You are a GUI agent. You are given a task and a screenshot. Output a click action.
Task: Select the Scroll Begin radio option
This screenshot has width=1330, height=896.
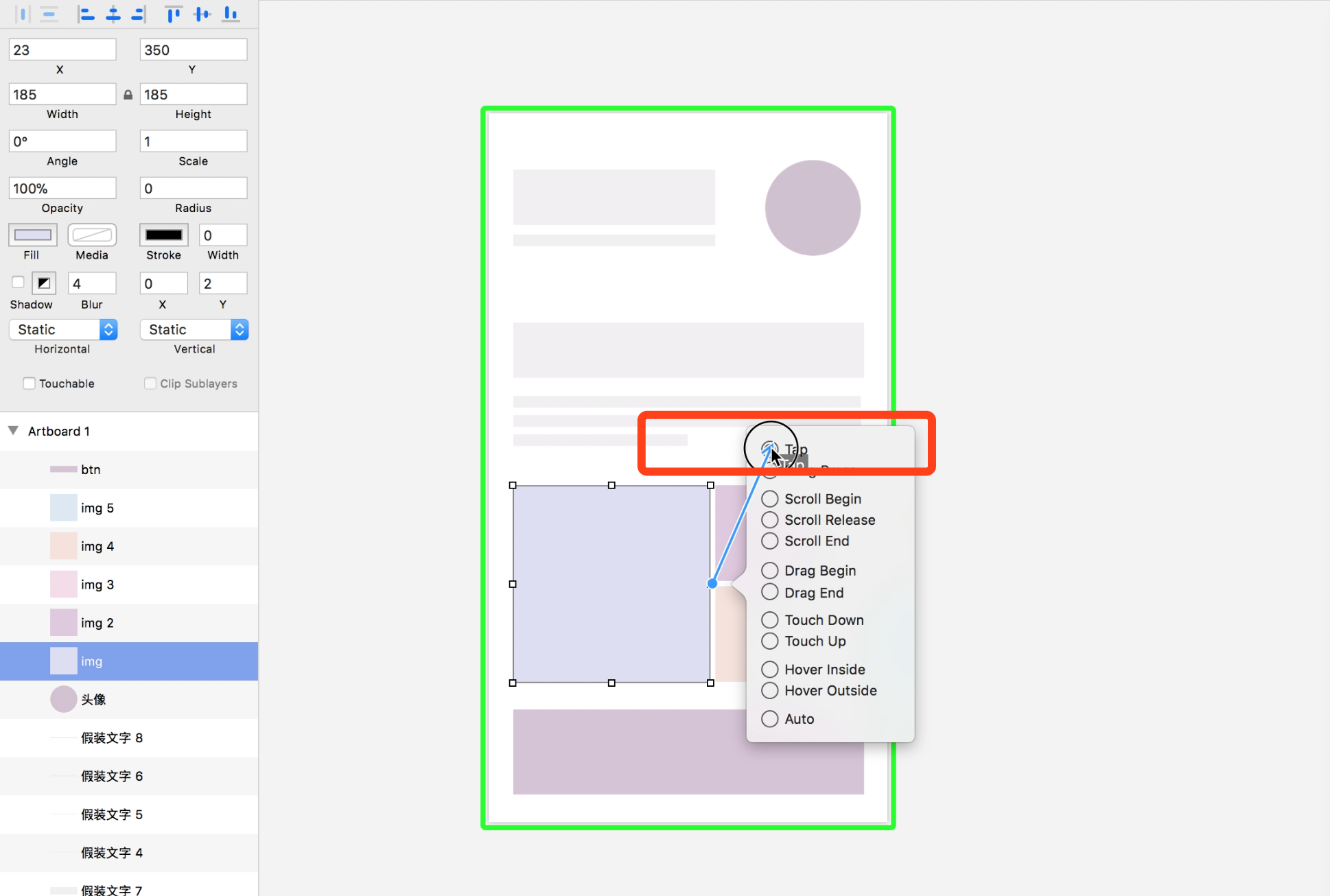coord(770,499)
